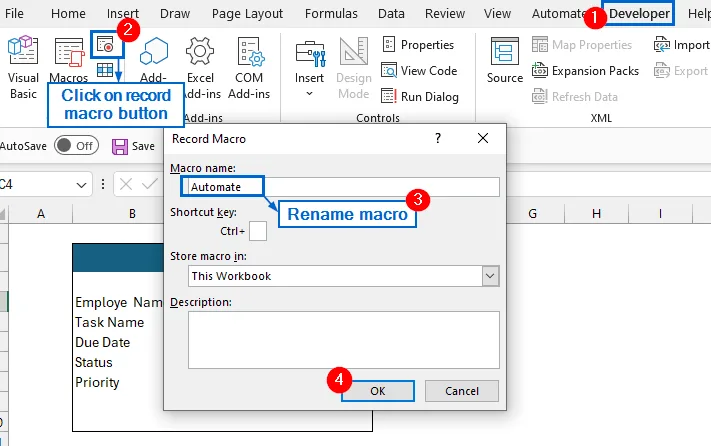Open the formula bar options dots
This screenshot has width=711, height=446.
103,184
